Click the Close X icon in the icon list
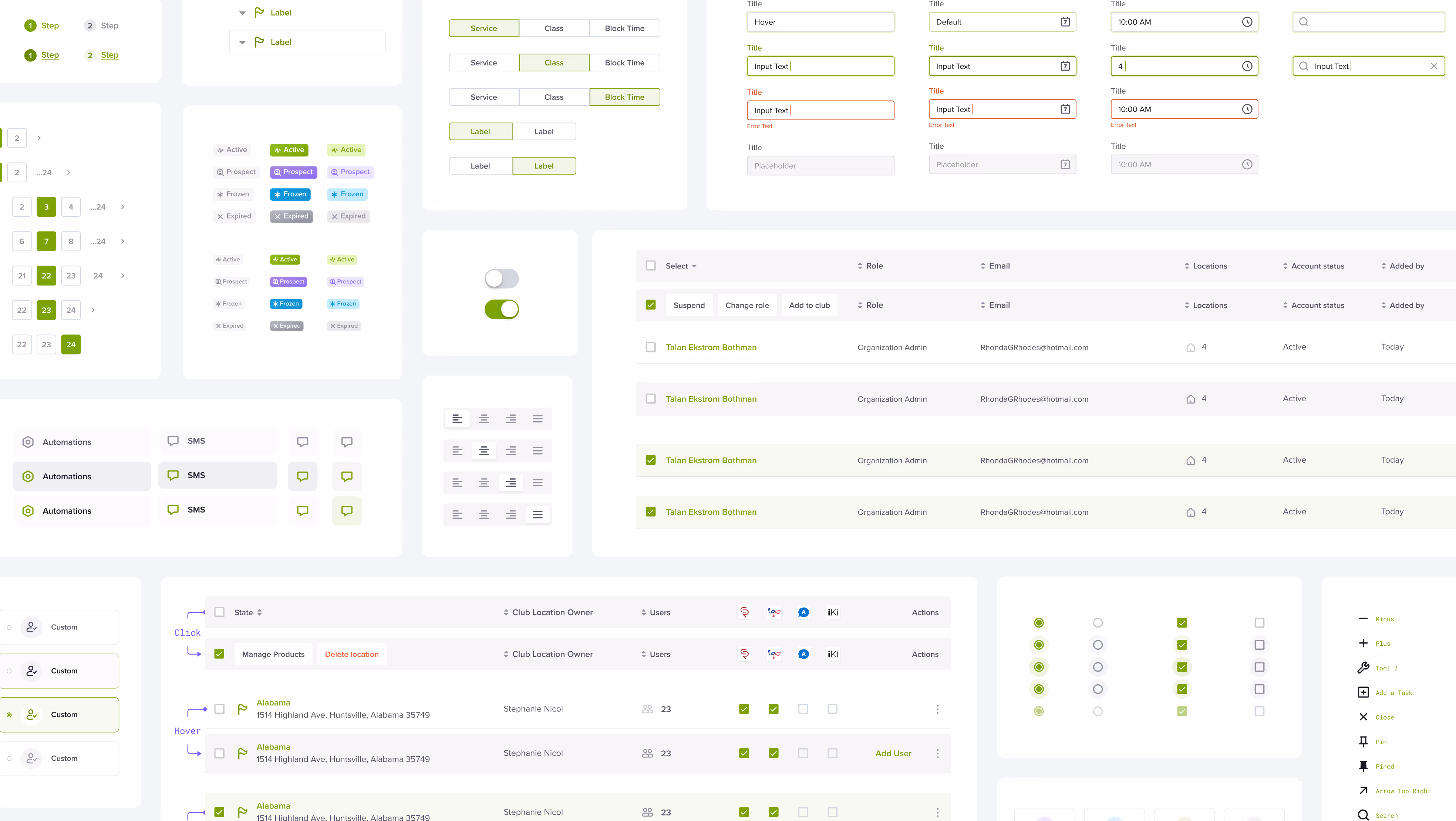1456x821 pixels. [x=1363, y=717]
